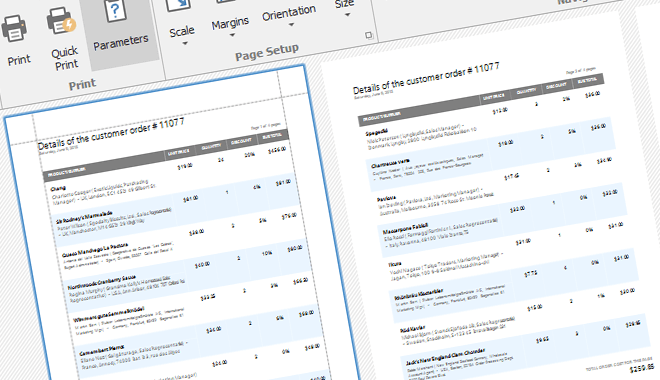Expand the Scale dropdown arrow

184,43
